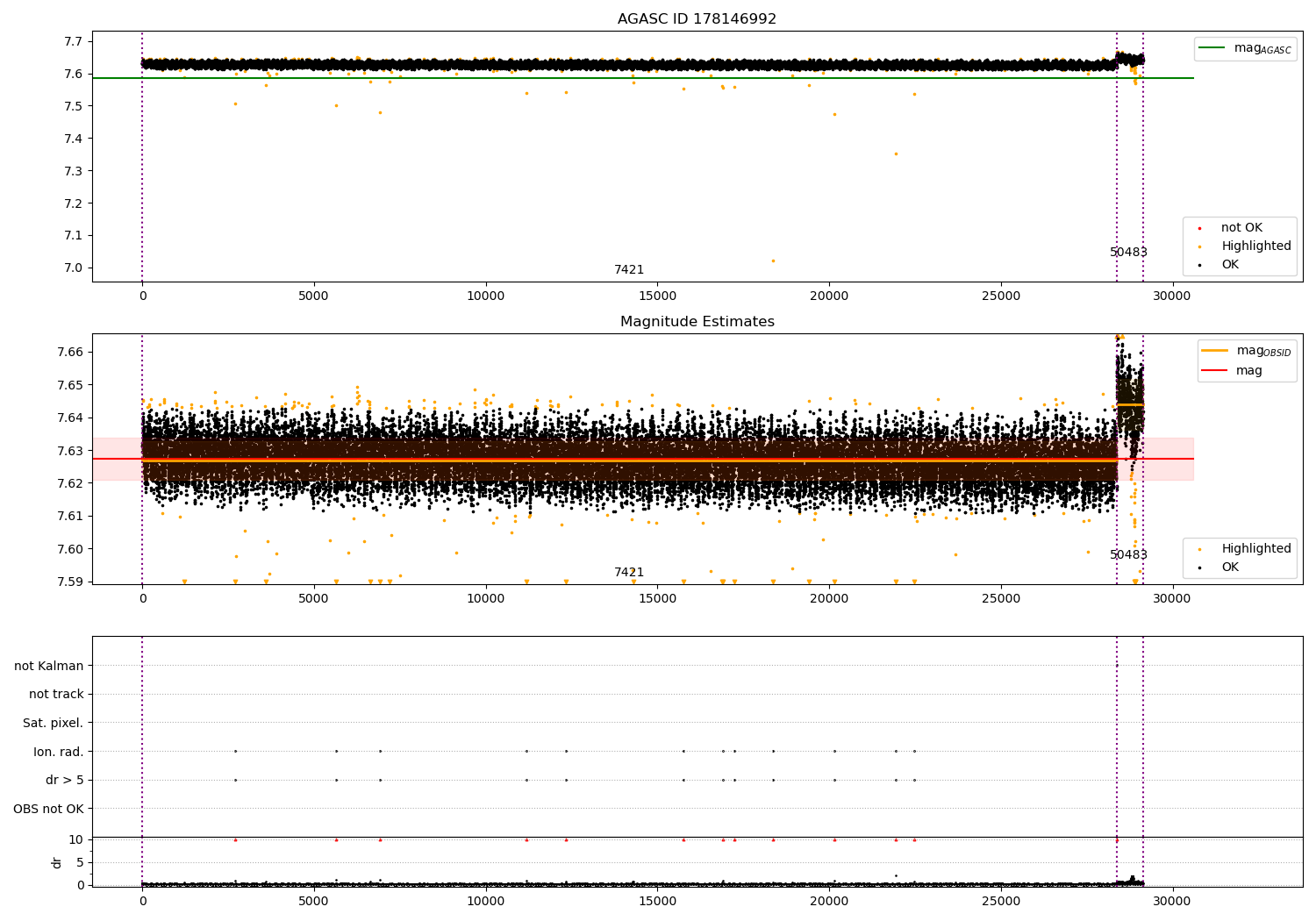Click the 10 tick on the dr axis
Viewport: 1316px width, 921px height.
pyautogui.click(x=76, y=840)
